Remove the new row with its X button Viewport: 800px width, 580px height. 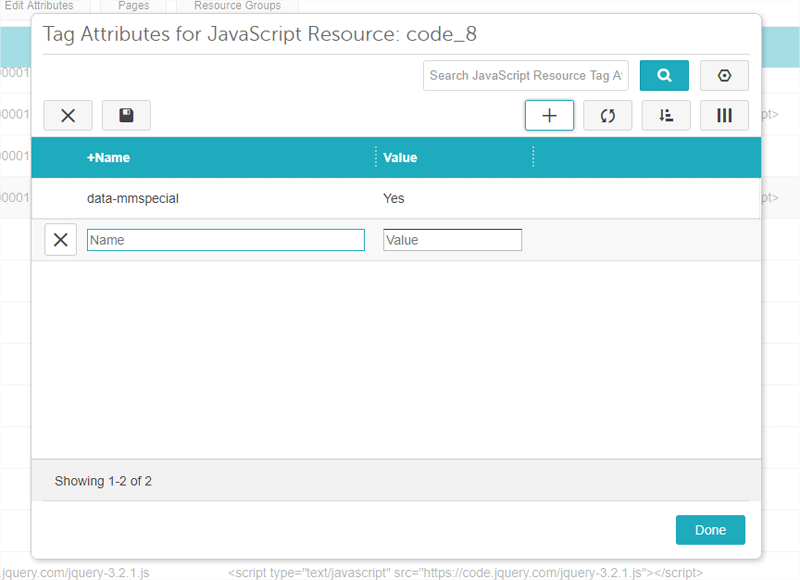pos(60,240)
